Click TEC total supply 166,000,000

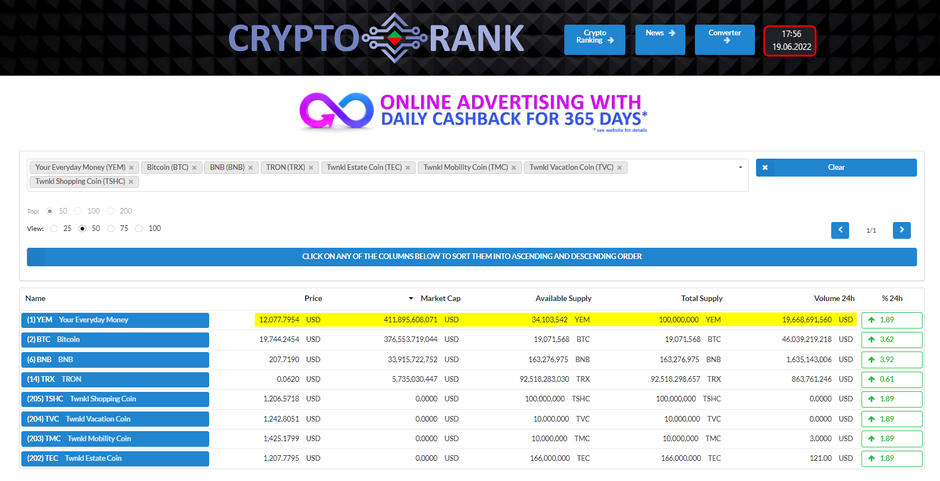coord(679,458)
